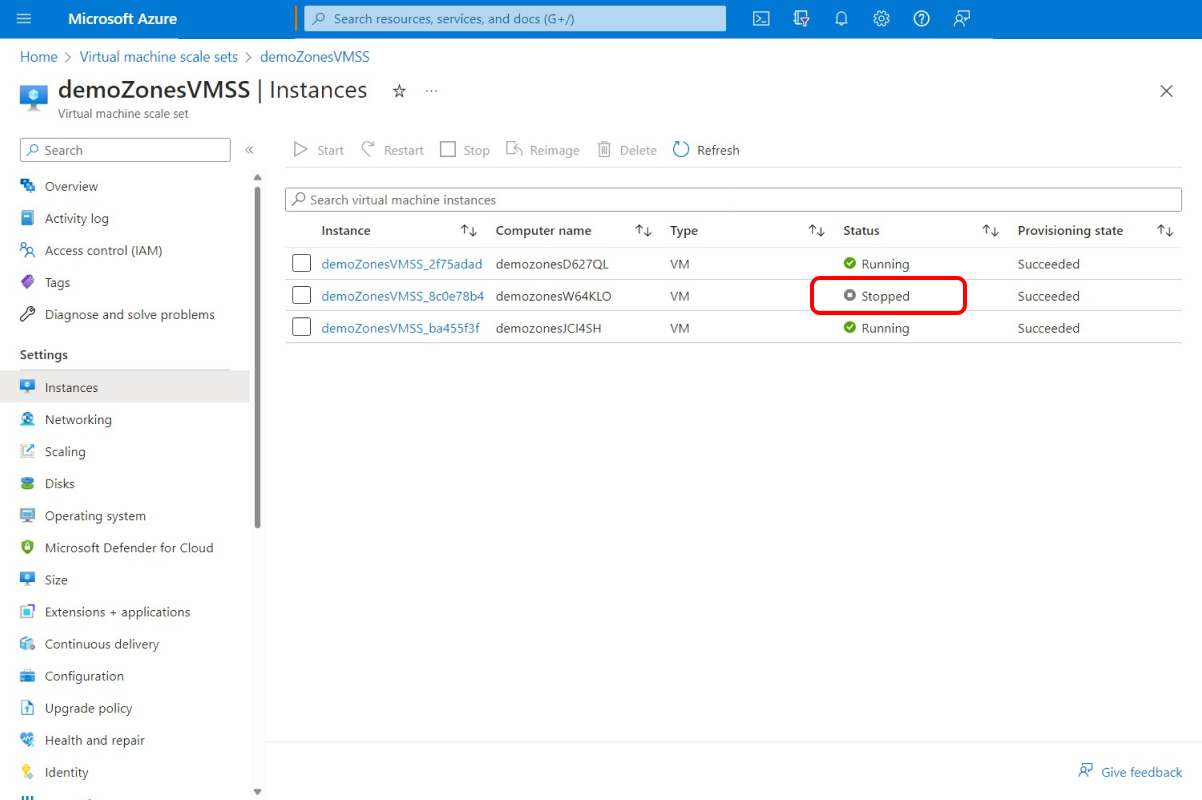Collapse the sidebar with the double chevron

tap(249, 149)
